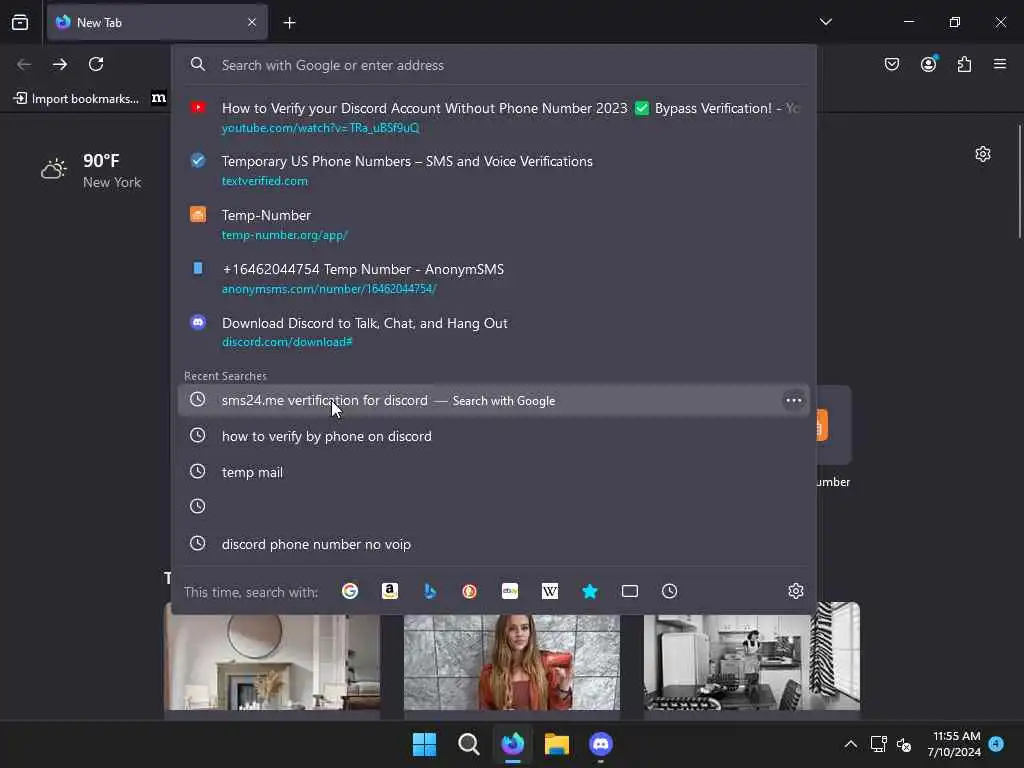
Task: Open the Pocket save icon
Action: [892, 64]
